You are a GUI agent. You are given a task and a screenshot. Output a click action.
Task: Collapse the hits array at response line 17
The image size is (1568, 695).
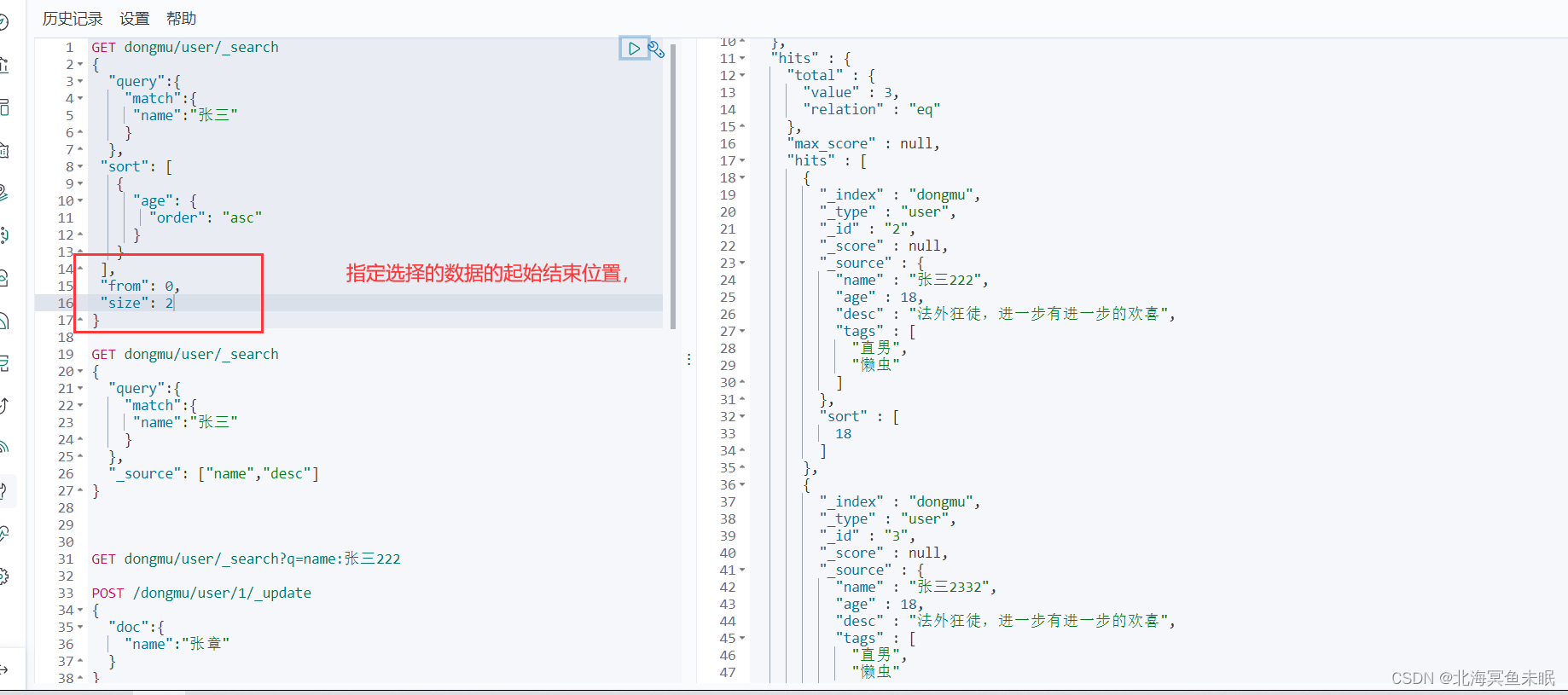tap(742, 161)
